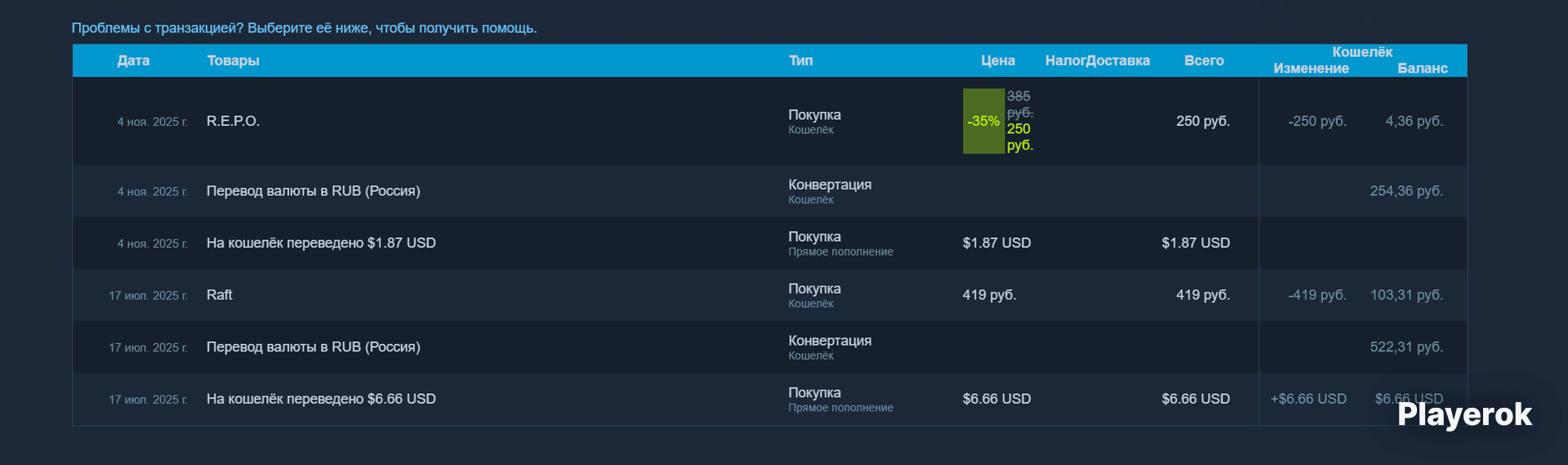The image size is (1568, 465).
Task: Click the Тип column header
Action: [800, 60]
